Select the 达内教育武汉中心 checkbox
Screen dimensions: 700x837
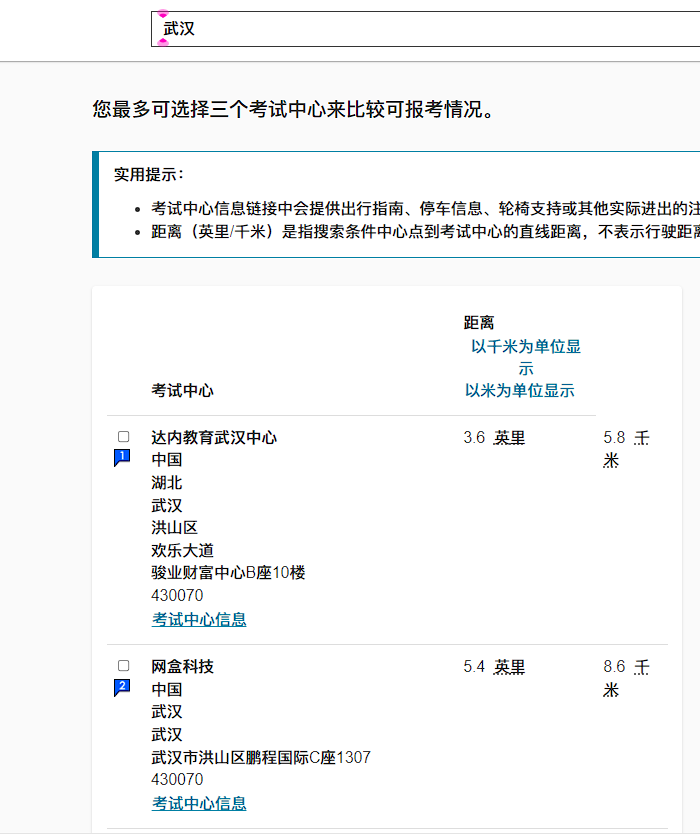(124, 437)
